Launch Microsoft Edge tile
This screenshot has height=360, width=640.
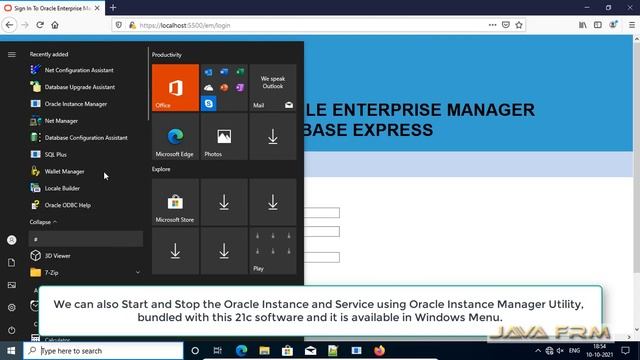(x=176, y=136)
